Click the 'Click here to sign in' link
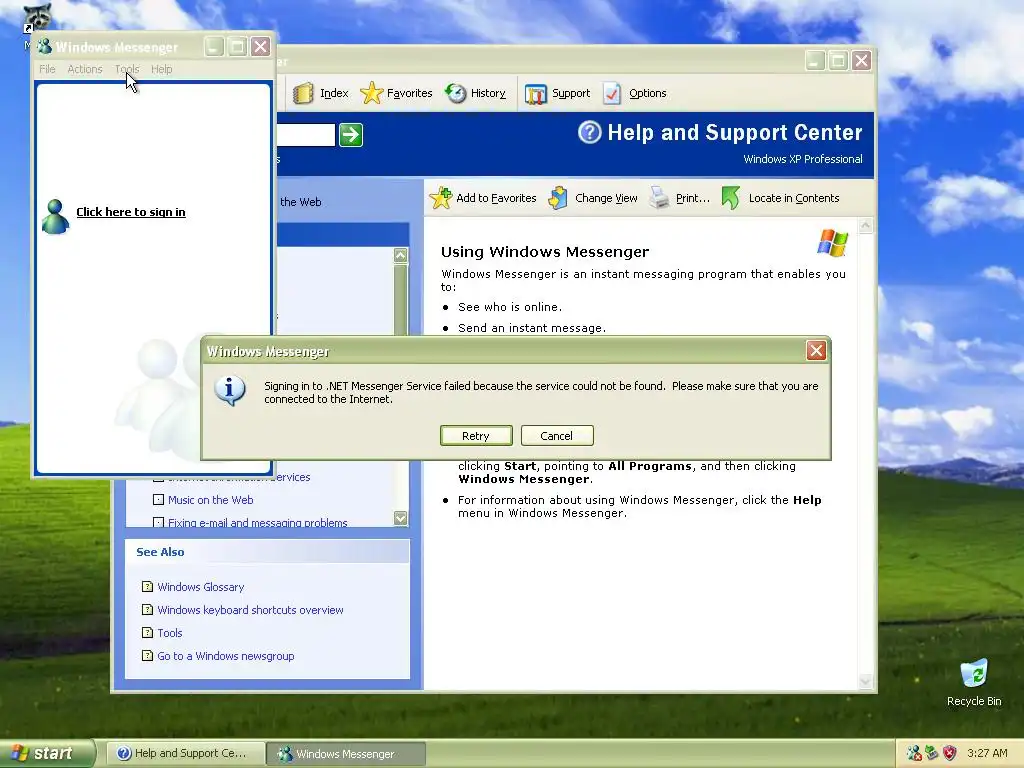This screenshot has height=768, width=1024. 131,212
